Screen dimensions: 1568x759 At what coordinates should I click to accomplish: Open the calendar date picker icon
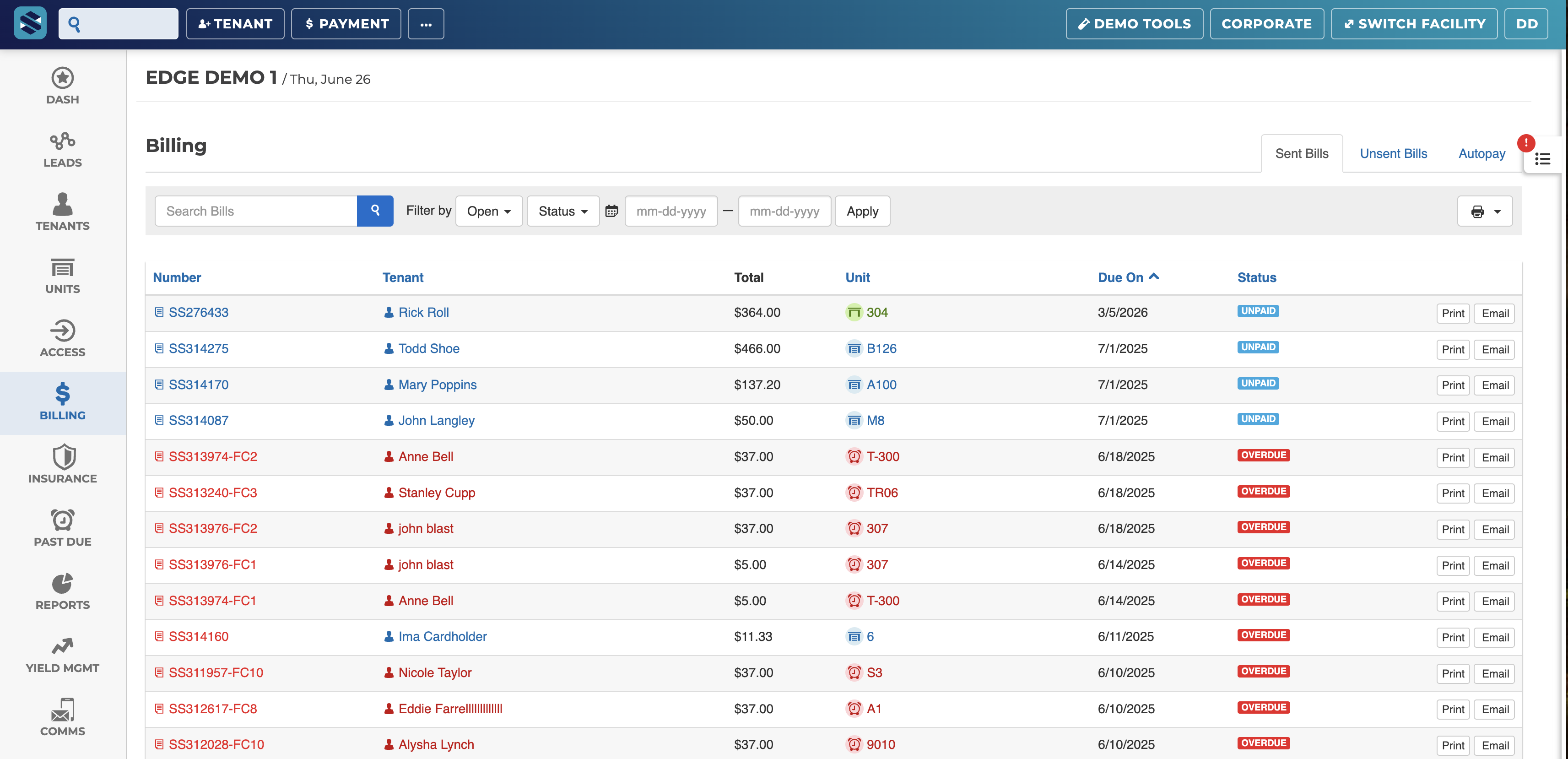click(612, 211)
